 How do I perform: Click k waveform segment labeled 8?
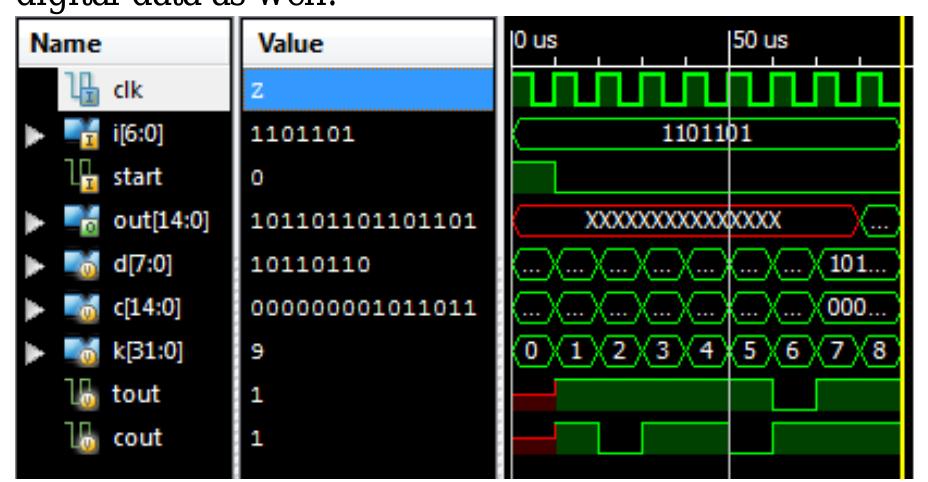click(x=881, y=351)
